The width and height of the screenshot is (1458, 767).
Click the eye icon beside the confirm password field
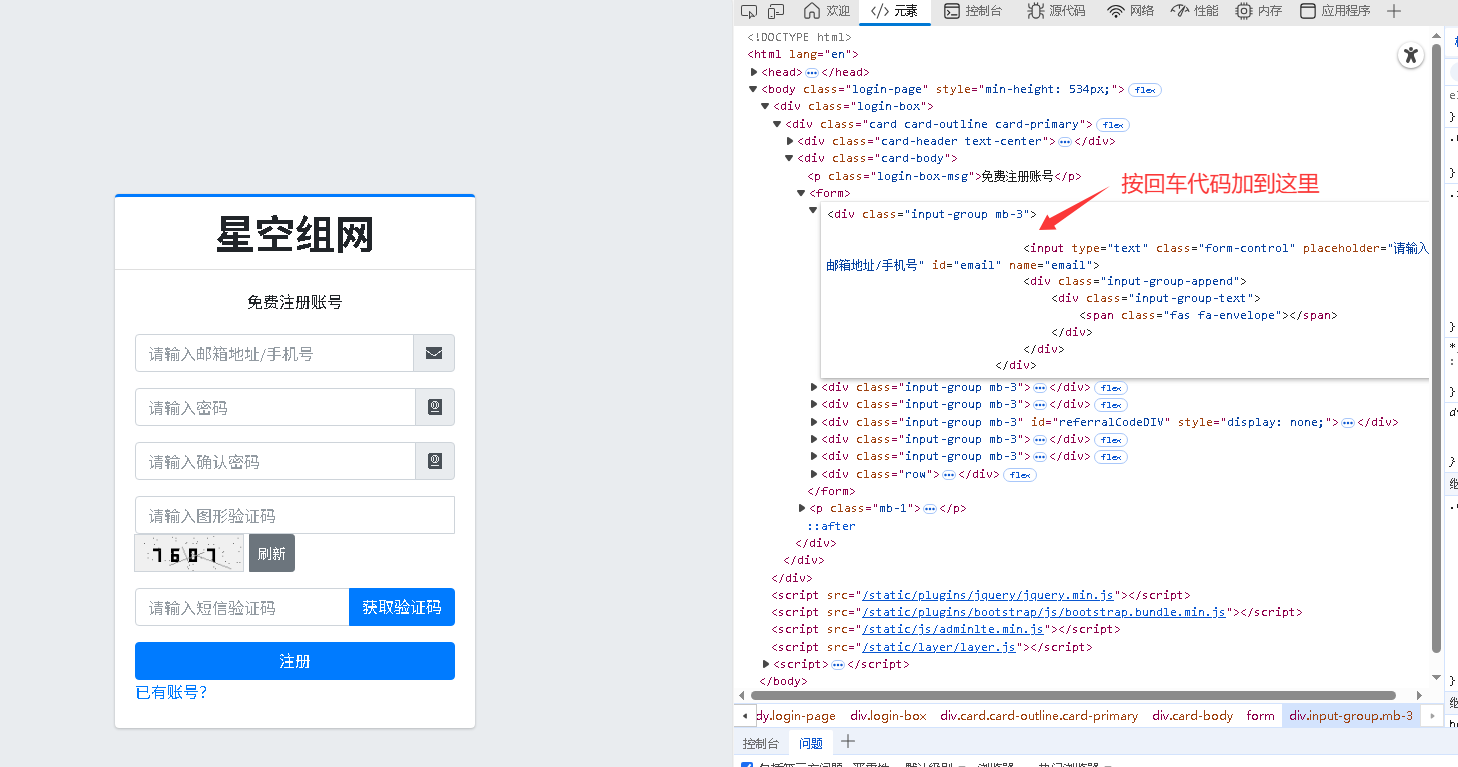click(434, 461)
